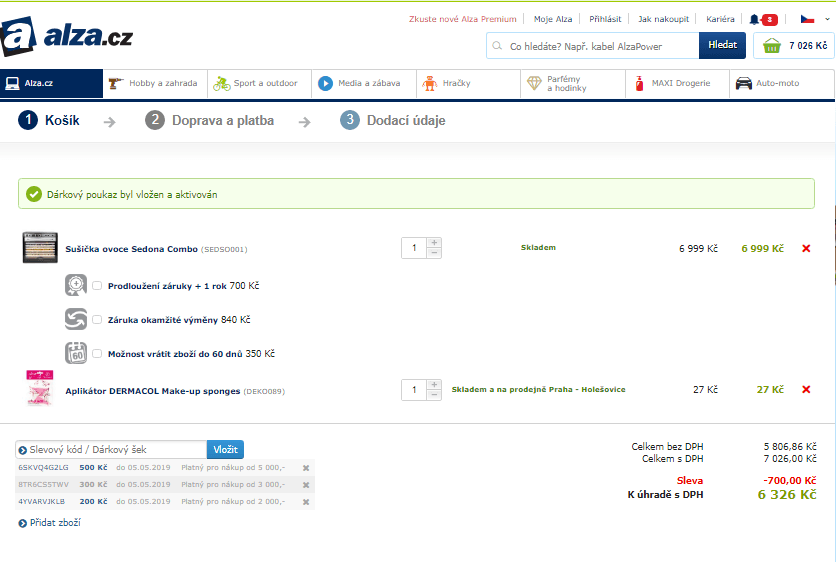Open Aplikátor DERMACOL Make-up sponges link
The height and width of the screenshot is (562, 836).
coord(153,391)
